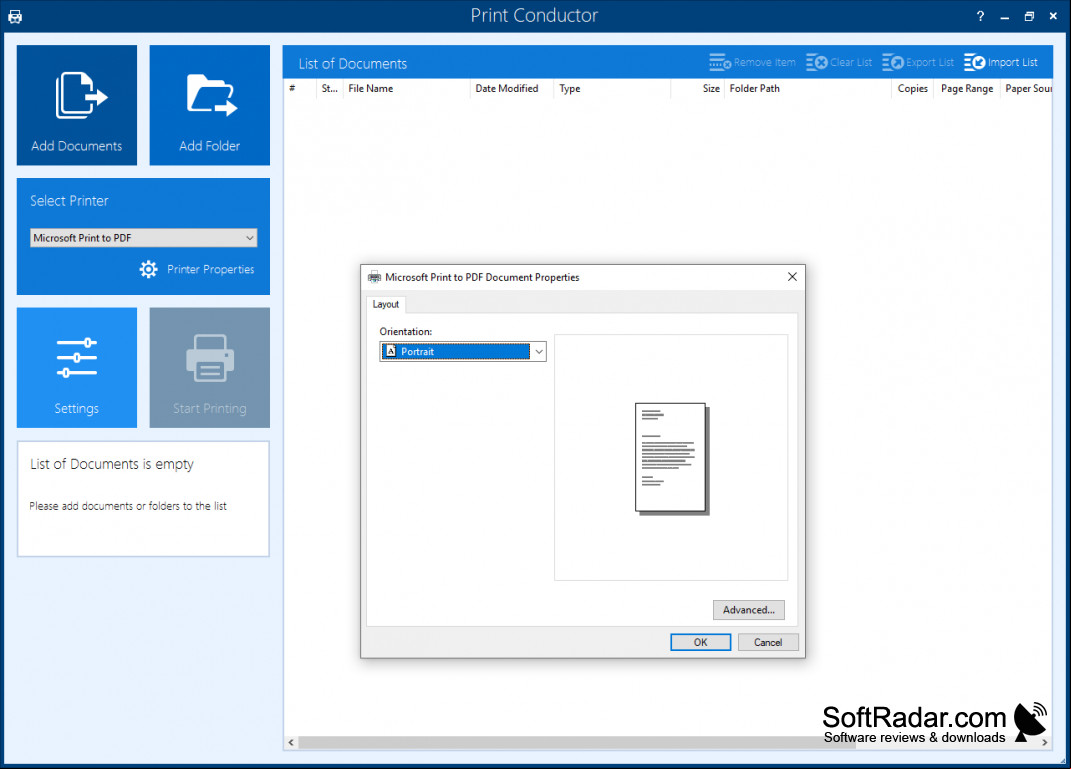1071x769 pixels.
Task: Restore down the Print Conductor window
Action: pos(1029,16)
